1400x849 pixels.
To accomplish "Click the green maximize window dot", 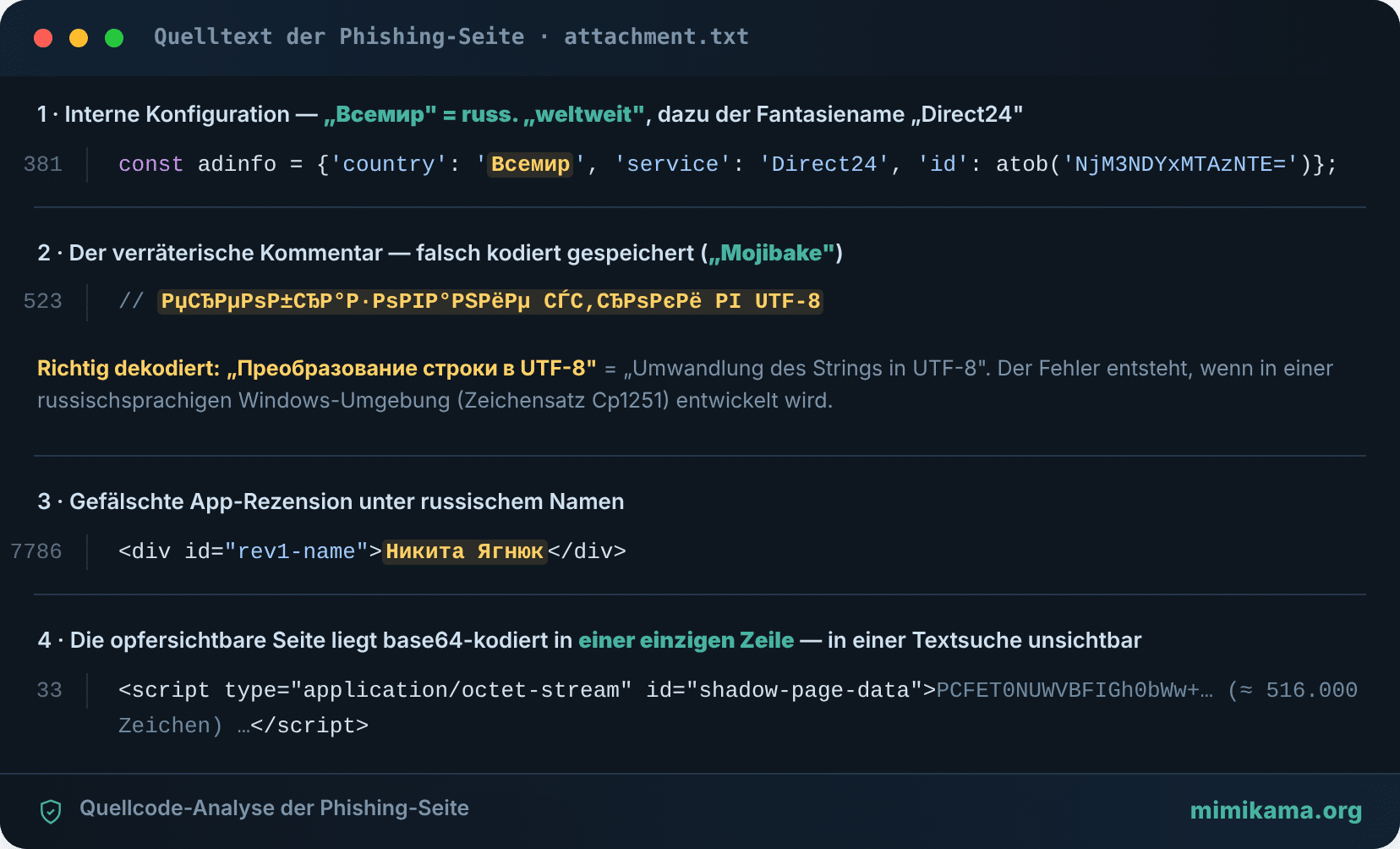I will tap(114, 38).
